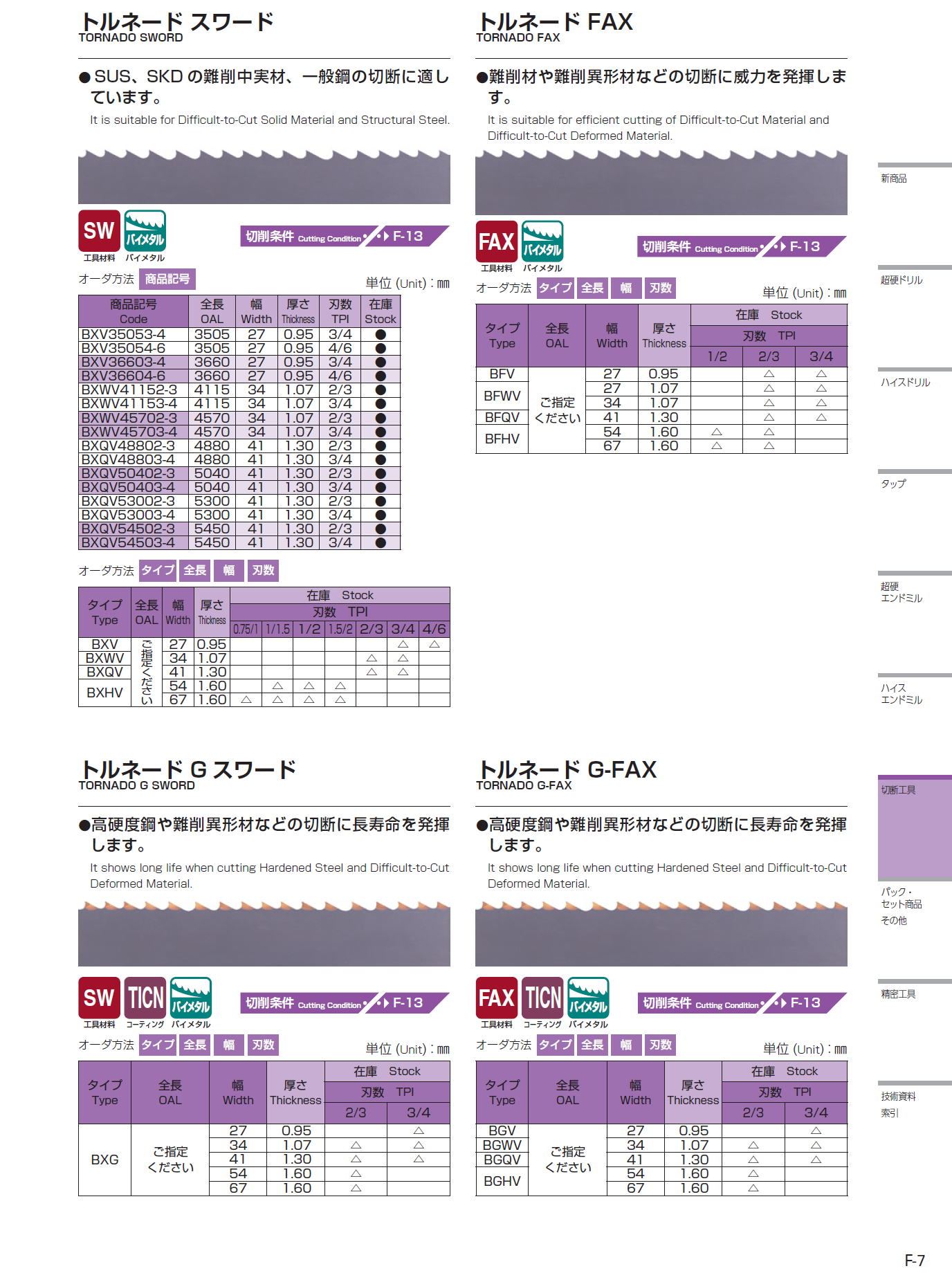Open Cutting Condition F-13 link under Tornado FAX
The image size is (952, 1273).
741,247
